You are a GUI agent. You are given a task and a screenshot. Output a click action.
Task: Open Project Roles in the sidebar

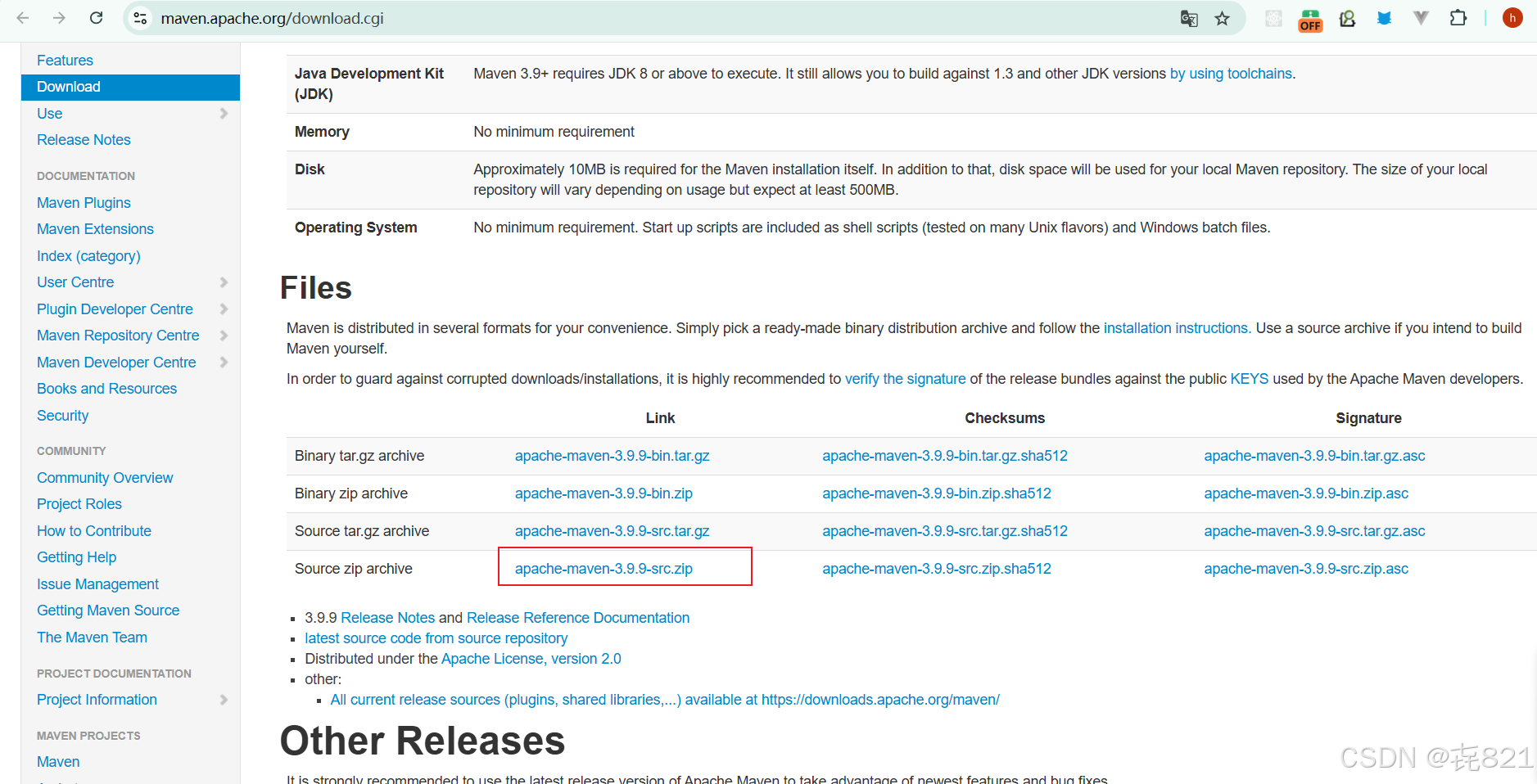coord(79,504)
